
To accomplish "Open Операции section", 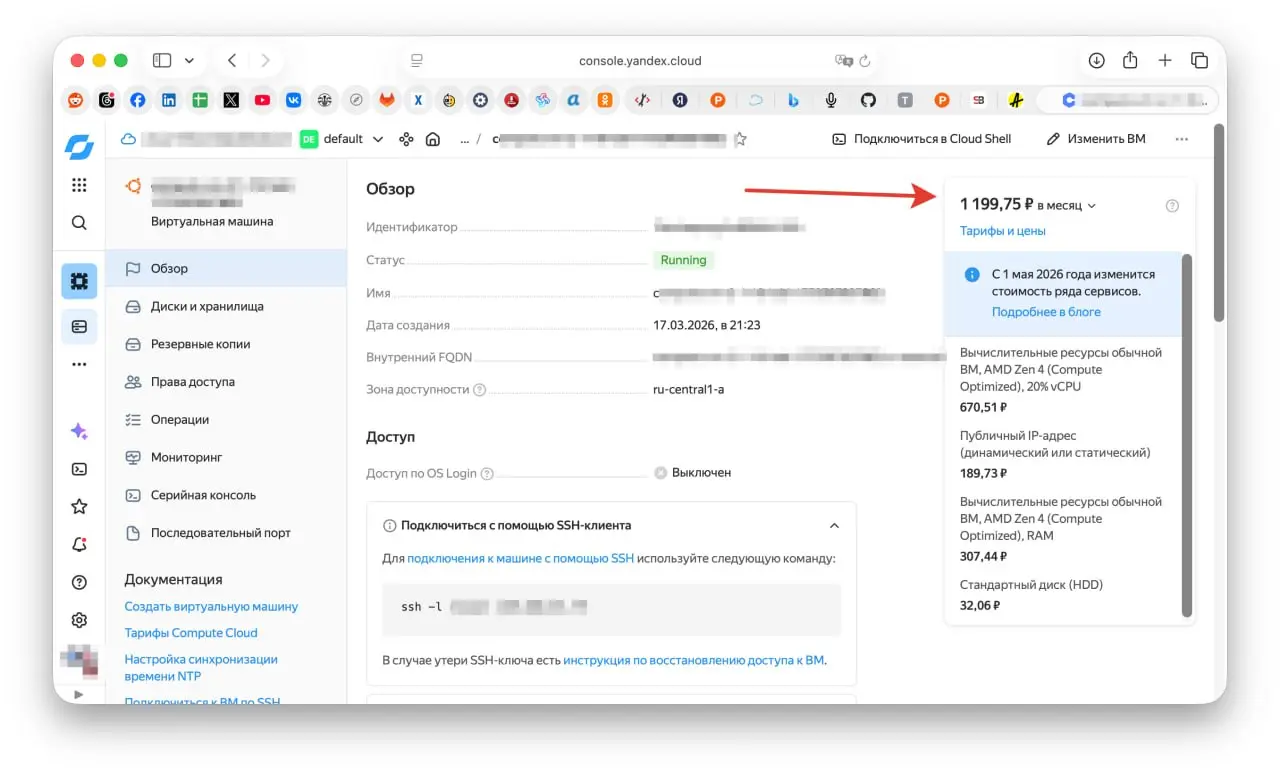I will [x=226, y=420].
